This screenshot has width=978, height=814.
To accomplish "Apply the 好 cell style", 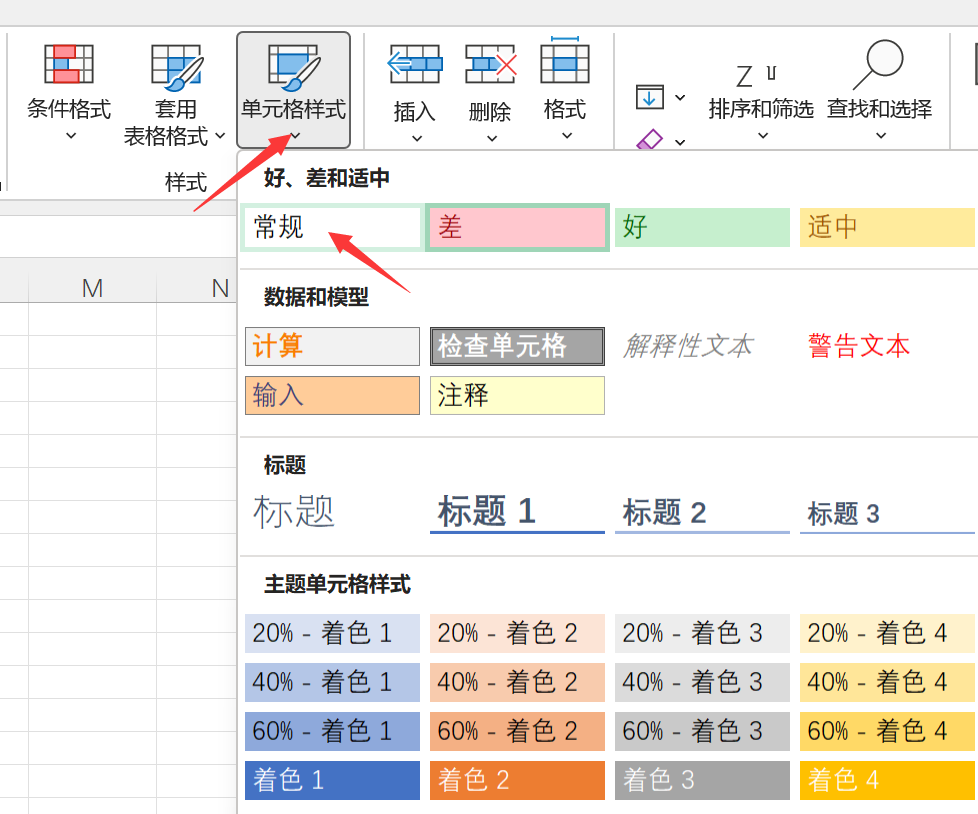I will pos(701,227).
